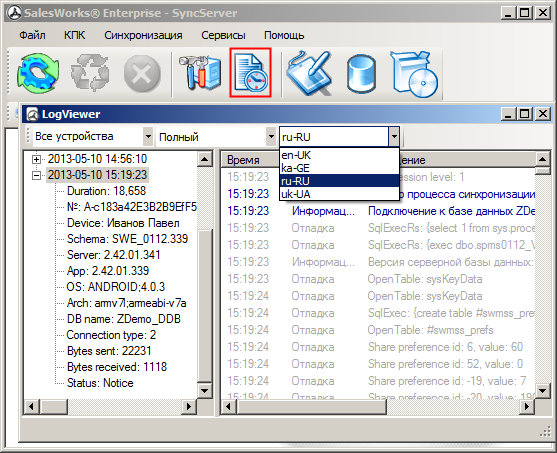
Task: Collapse the ru-RU language dropdown arrow
Action: pos(394,136)
